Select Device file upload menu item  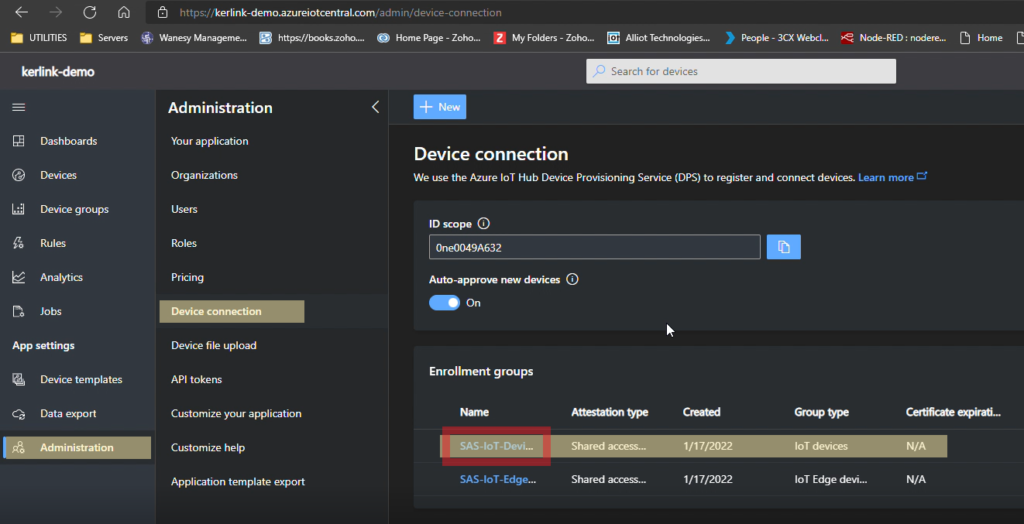[x=213, y=345]
